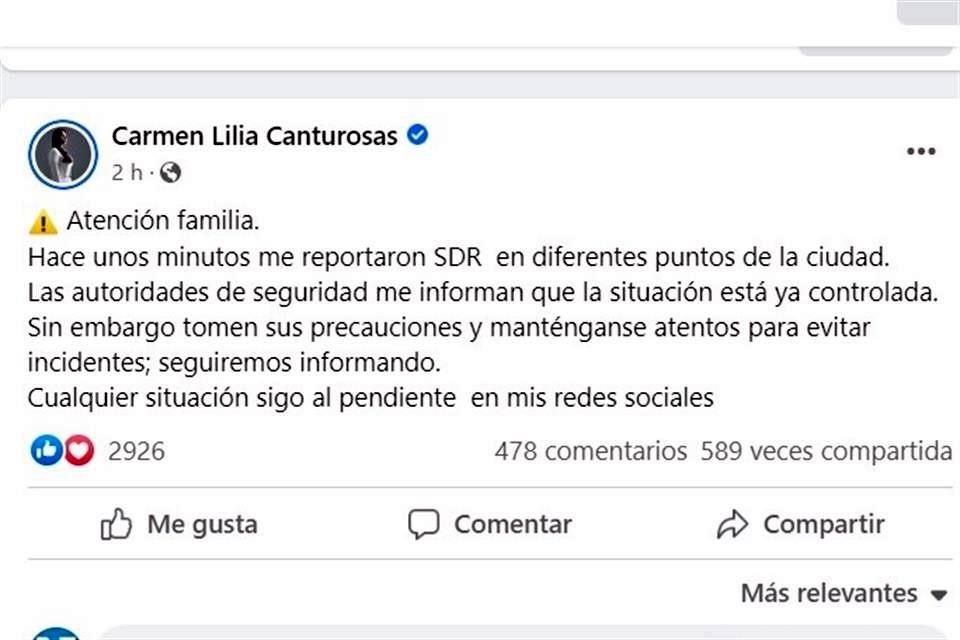960x640 pixels.
Task: Click the verified badge next to Carmen Lilia Canturosas
Action: click(417, 135)
